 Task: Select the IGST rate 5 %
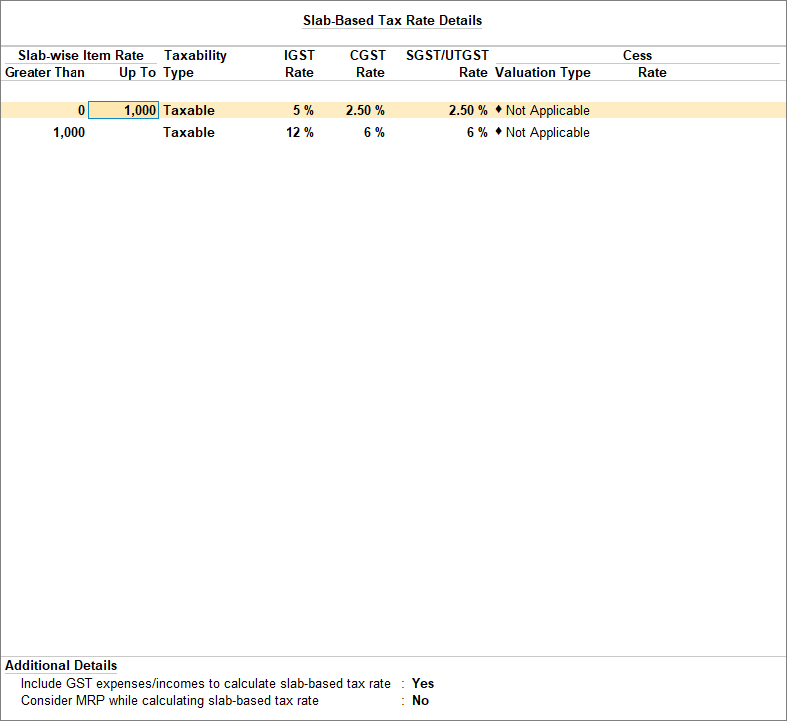(303, 110)
